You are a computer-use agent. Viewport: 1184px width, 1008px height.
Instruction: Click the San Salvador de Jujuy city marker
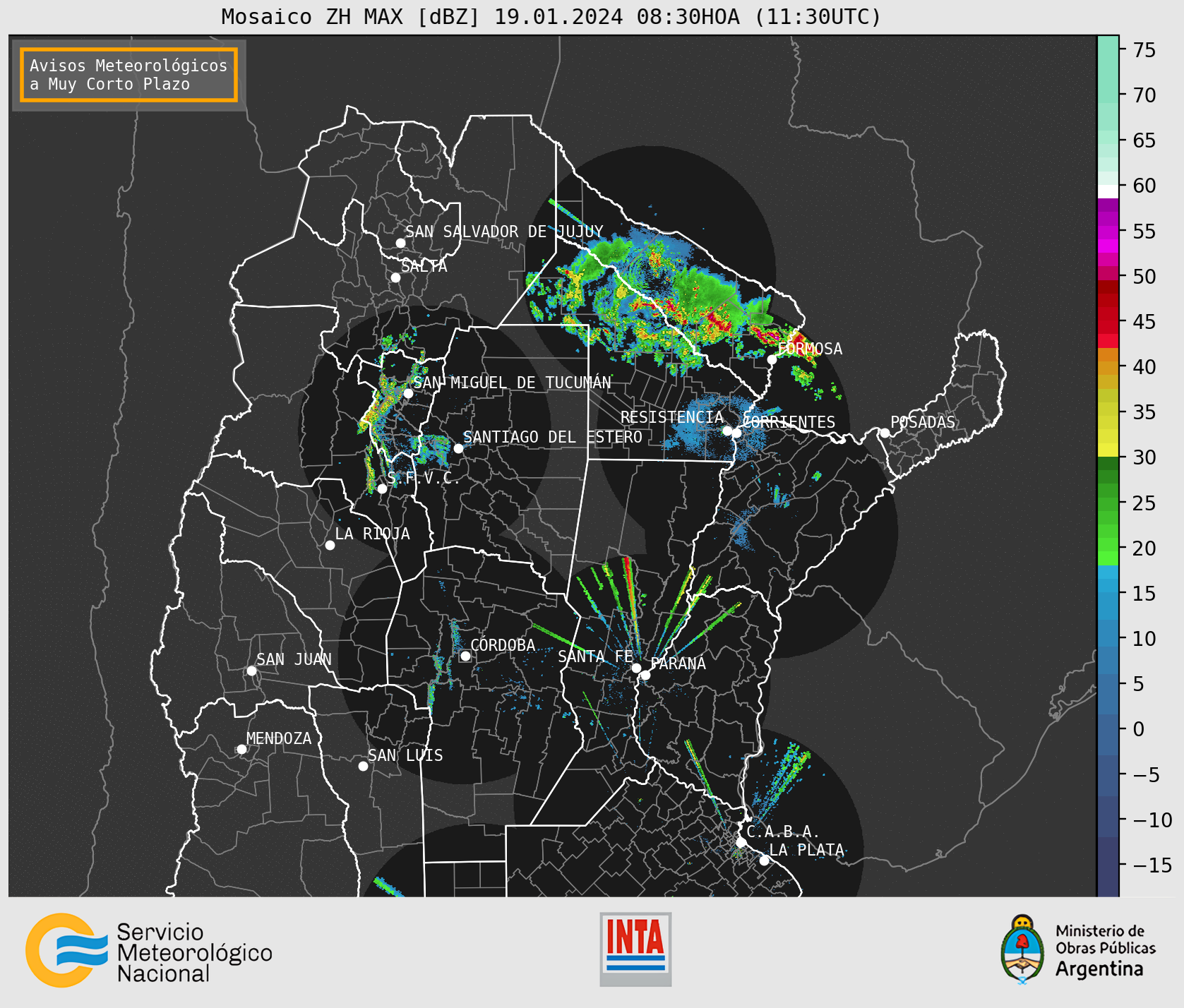click(400, 243)
